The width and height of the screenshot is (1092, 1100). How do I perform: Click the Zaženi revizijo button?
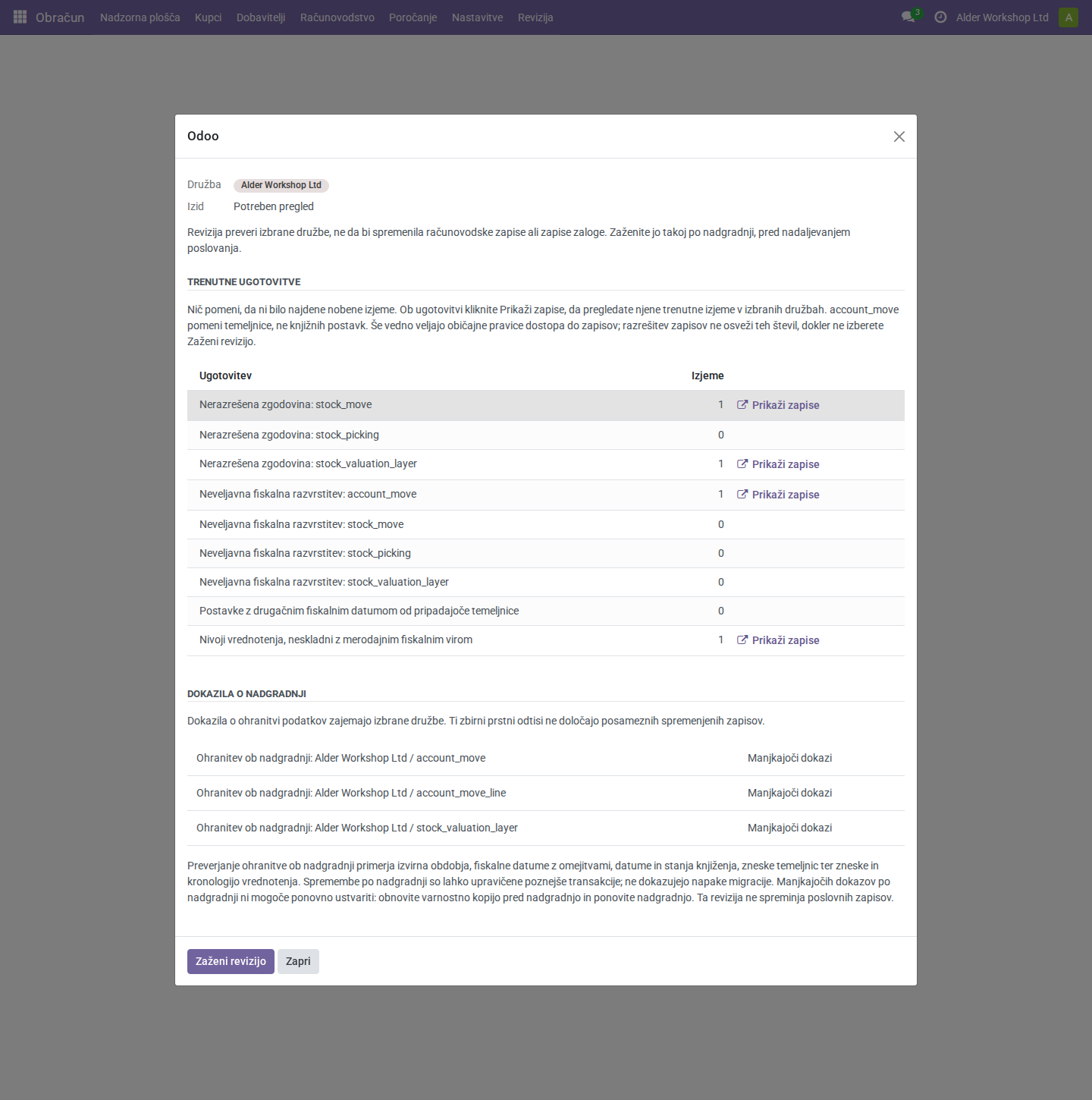pyautogui.click(x=231, y=961)
